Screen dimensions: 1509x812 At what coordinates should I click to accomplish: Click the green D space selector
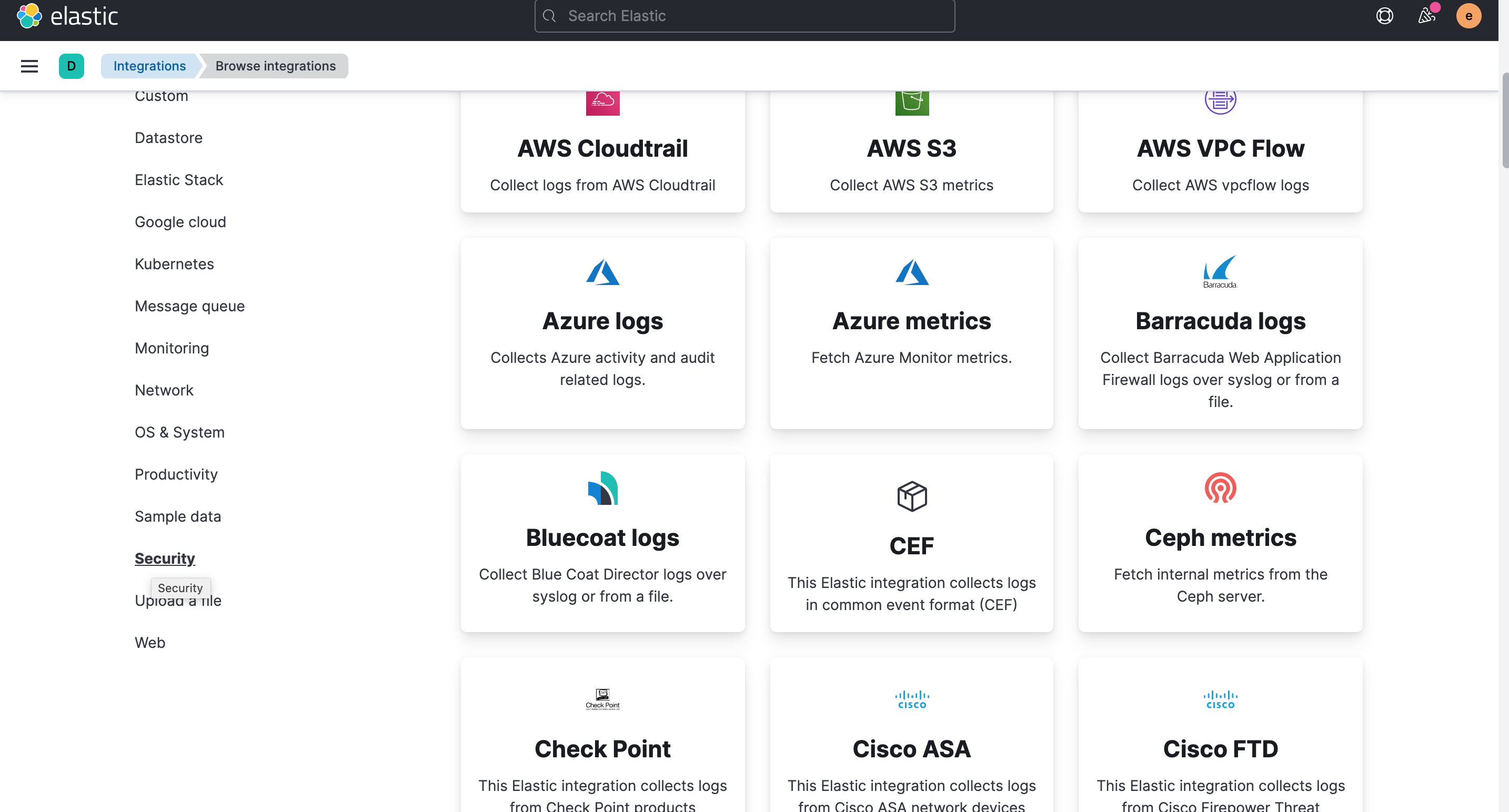(x=71, y=66)
